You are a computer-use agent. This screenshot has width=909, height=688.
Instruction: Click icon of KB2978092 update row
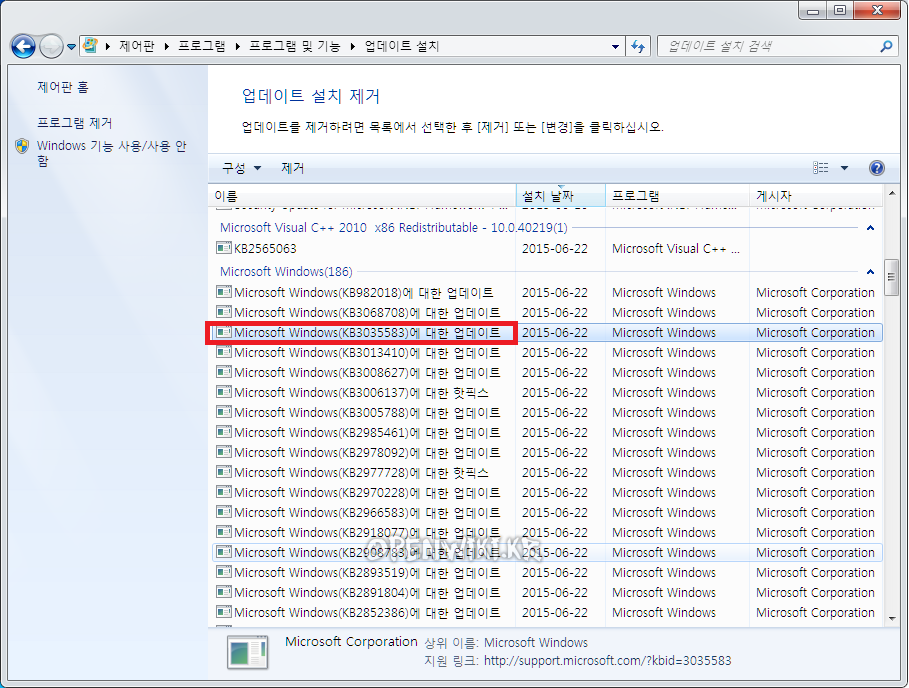[224, 452]
